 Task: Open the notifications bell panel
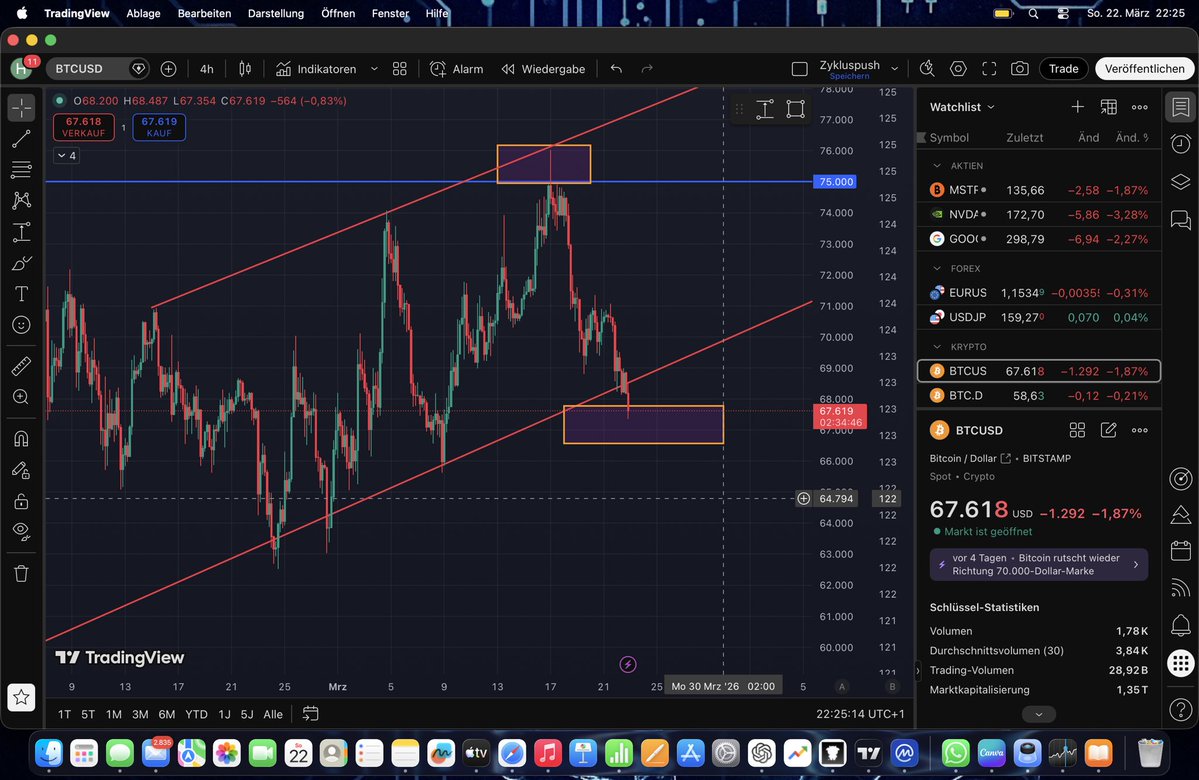pos(1181,626)
